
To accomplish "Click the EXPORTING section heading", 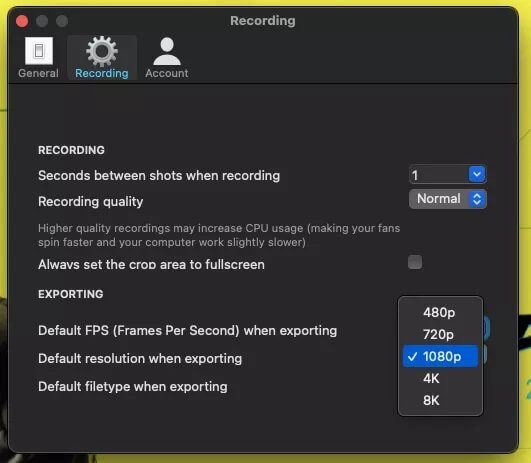I will tap(70, 294).
